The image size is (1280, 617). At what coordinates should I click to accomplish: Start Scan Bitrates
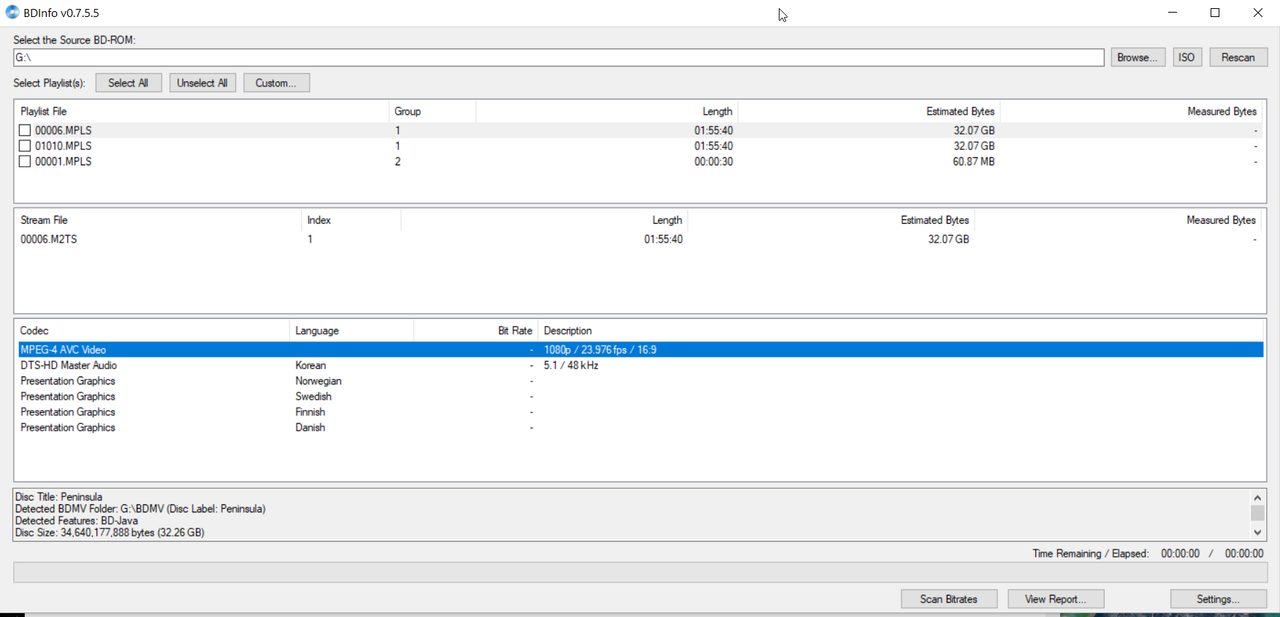pos(949,599)
